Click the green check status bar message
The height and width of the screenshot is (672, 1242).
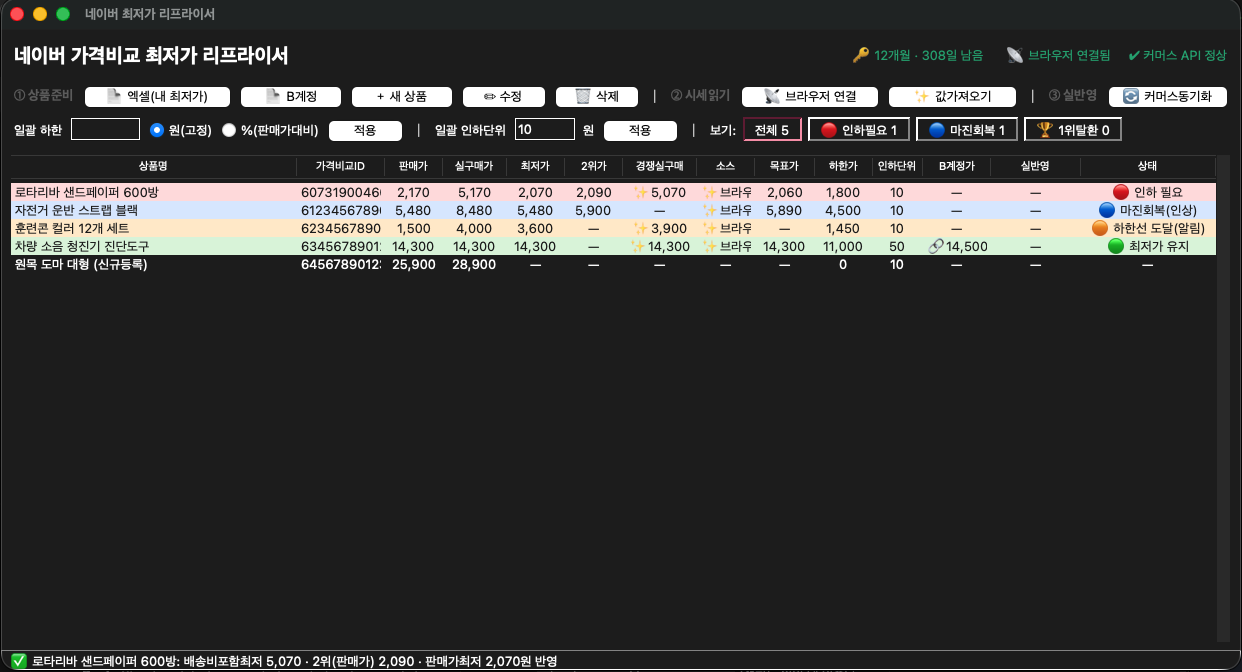(284, 661)
